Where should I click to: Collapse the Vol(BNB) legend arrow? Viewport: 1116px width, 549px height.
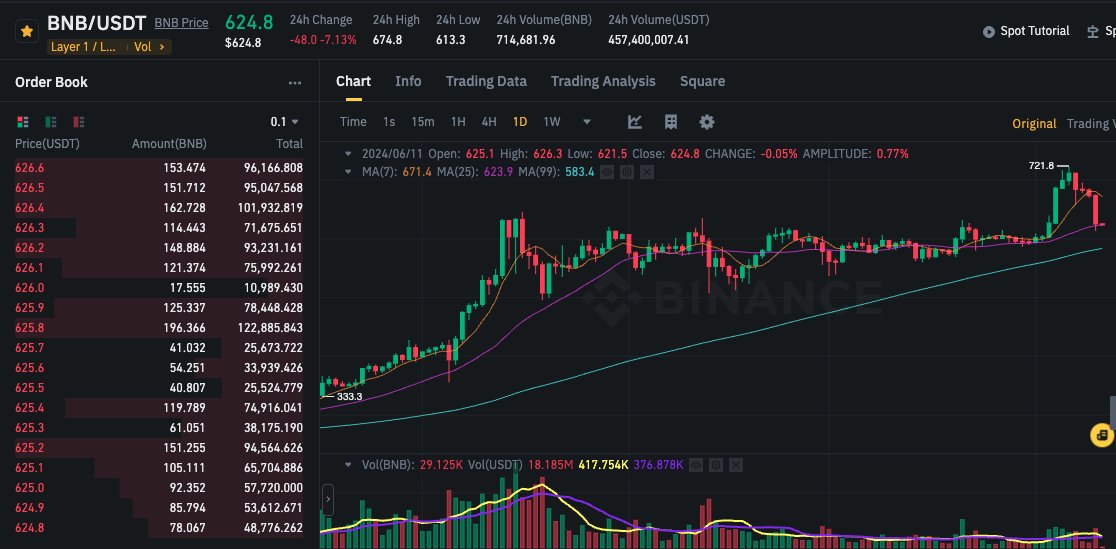(x=348, y=465)
